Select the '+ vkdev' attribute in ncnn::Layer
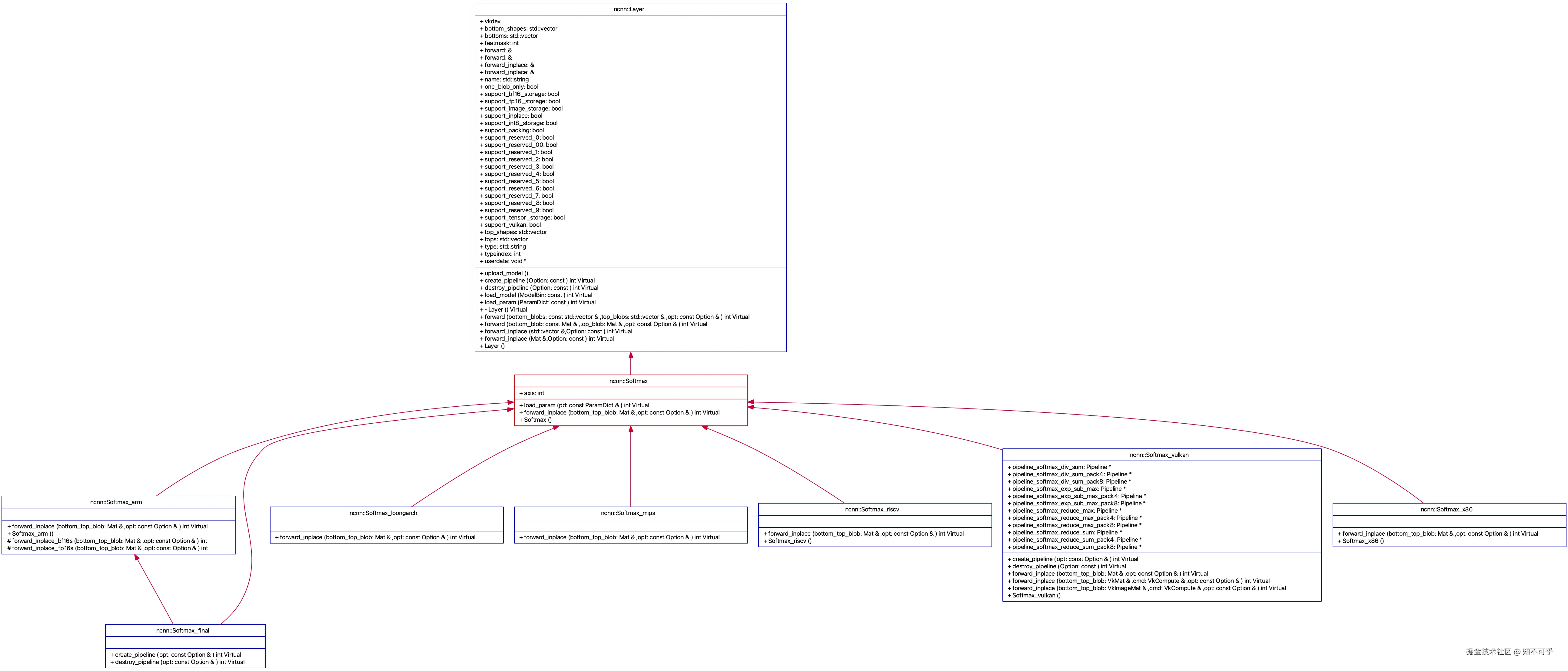 tap(491, 21)
